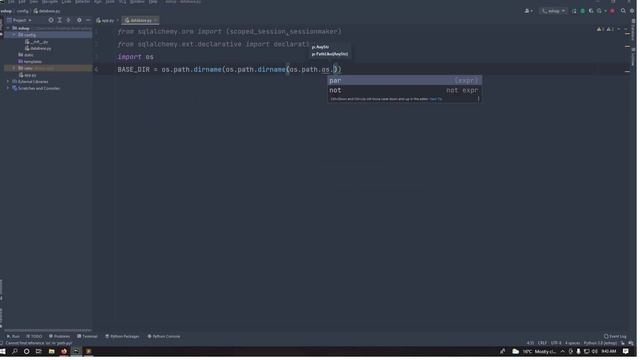Open the TODO tool window
The image size is (640, 360).
pyautogui.click(x=34, y=337)
